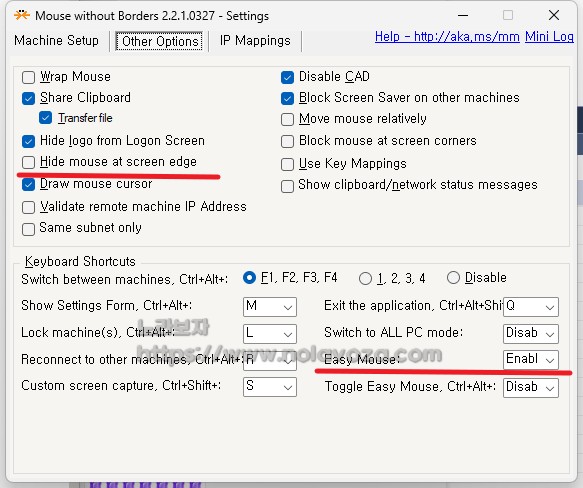Screen dimensions: 583x488
Task: Open the Exit the application key dropdown
Action: (x=531, y=307)
